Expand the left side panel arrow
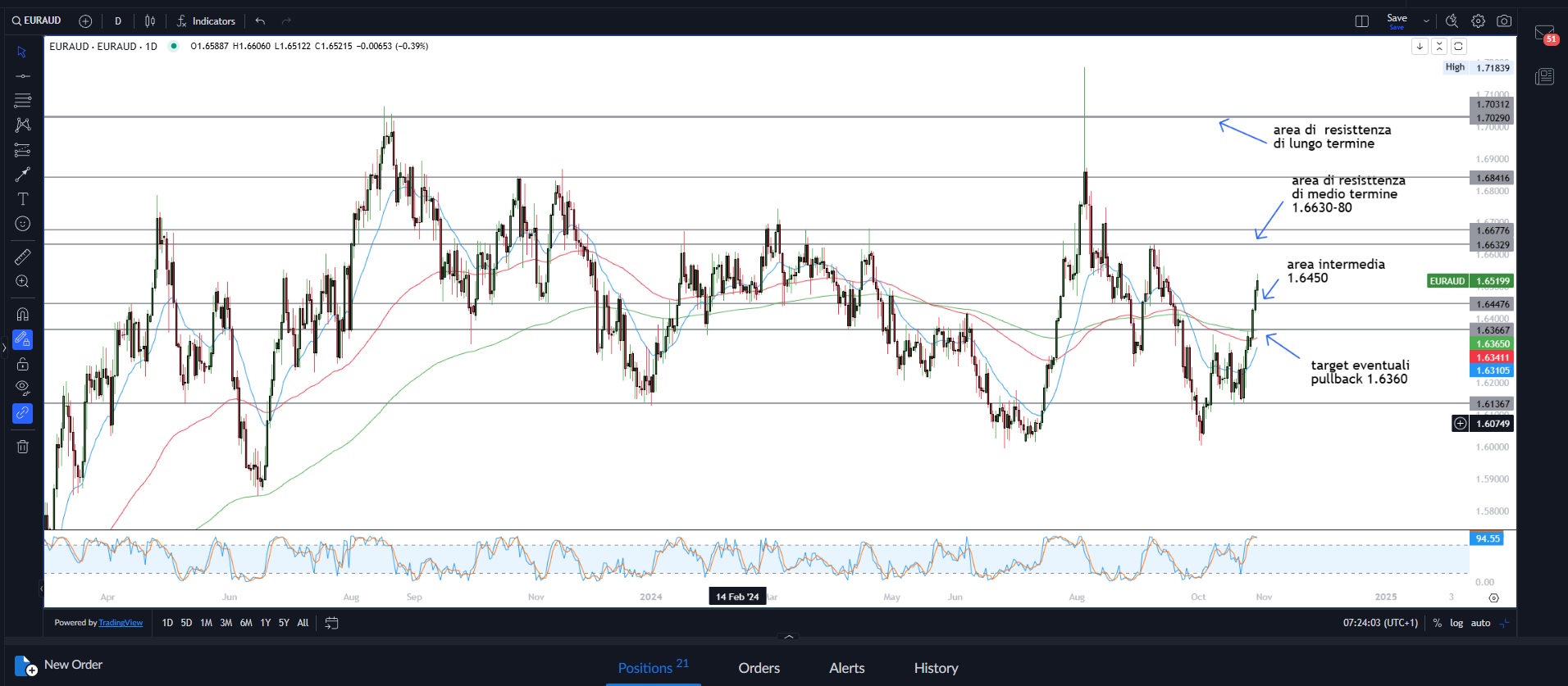1568x686 pixels. [x=4, y=348]
